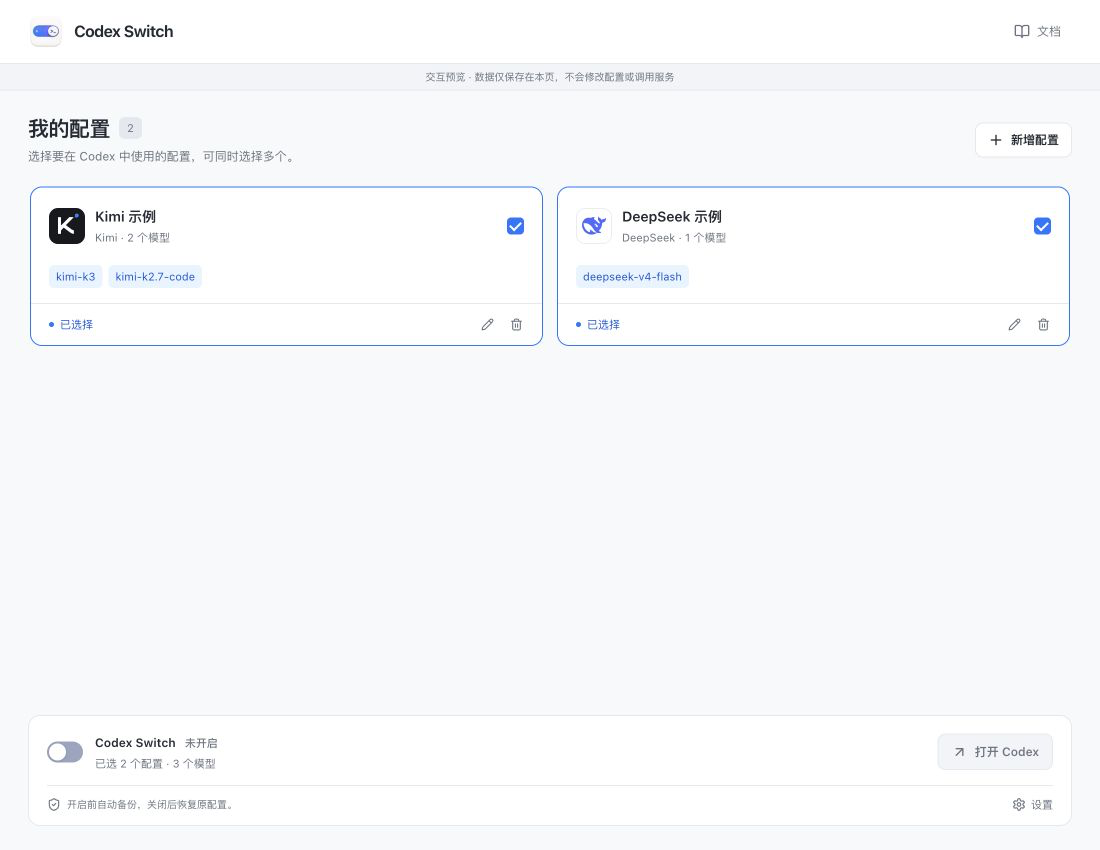Click the book icon beside 文档
This screenshot has height=850, width=1100.
pos(1021,32)
